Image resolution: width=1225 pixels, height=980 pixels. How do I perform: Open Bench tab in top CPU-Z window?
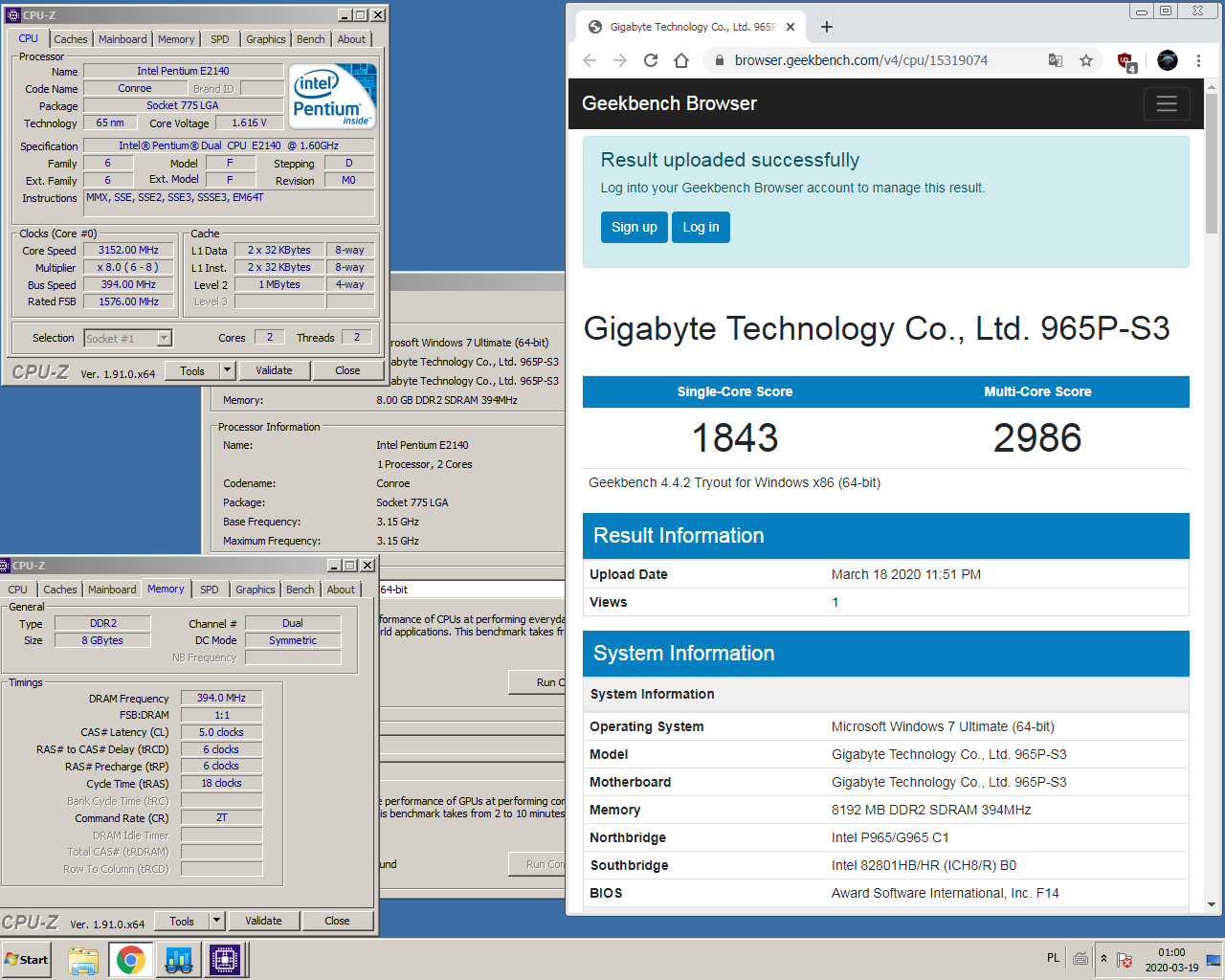click(x=310, y=39)
